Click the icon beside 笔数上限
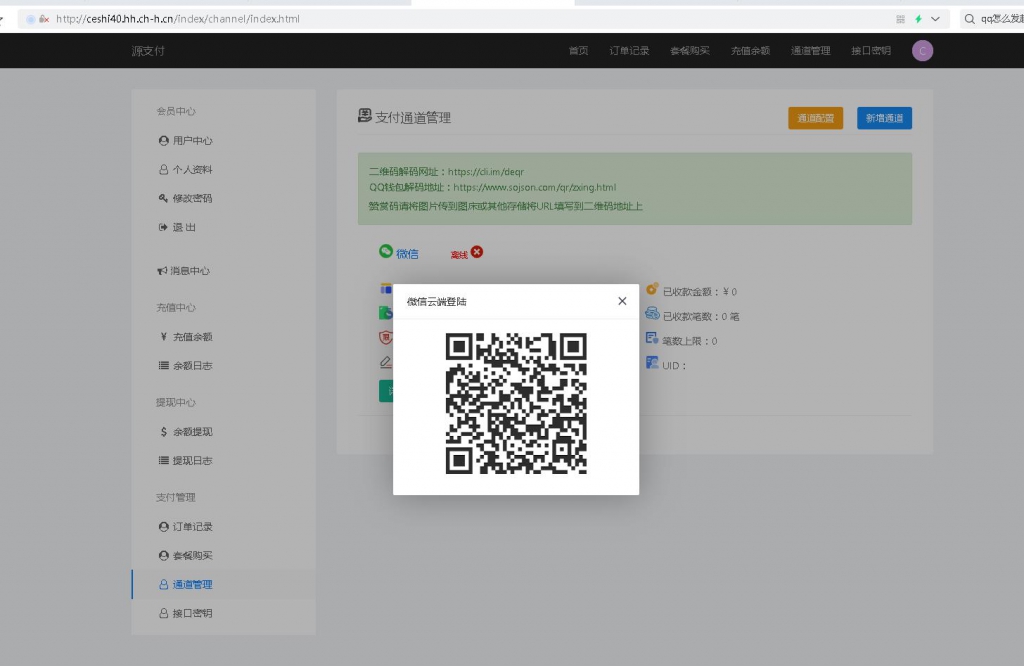This screenshot has height=666, width=1024. pos(651,340)
